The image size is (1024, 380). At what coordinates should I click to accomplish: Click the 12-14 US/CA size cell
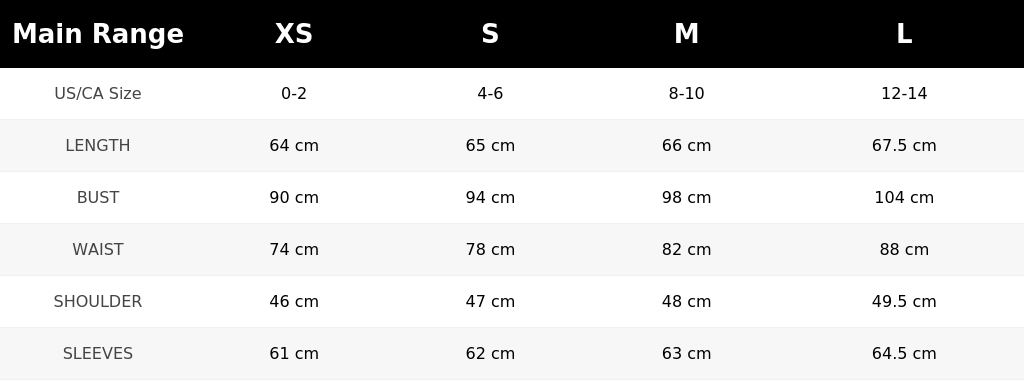[x=904, y=93]
